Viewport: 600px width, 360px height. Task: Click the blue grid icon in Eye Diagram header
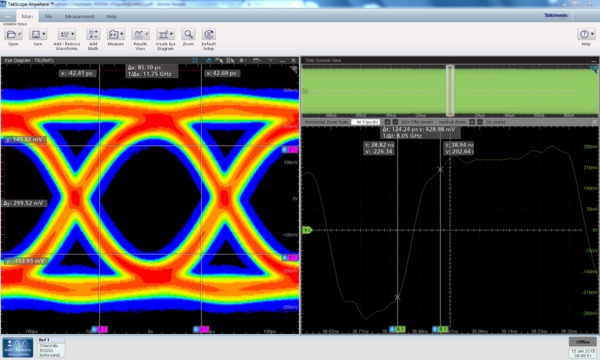pyautogui.click(x=195, y=60)
